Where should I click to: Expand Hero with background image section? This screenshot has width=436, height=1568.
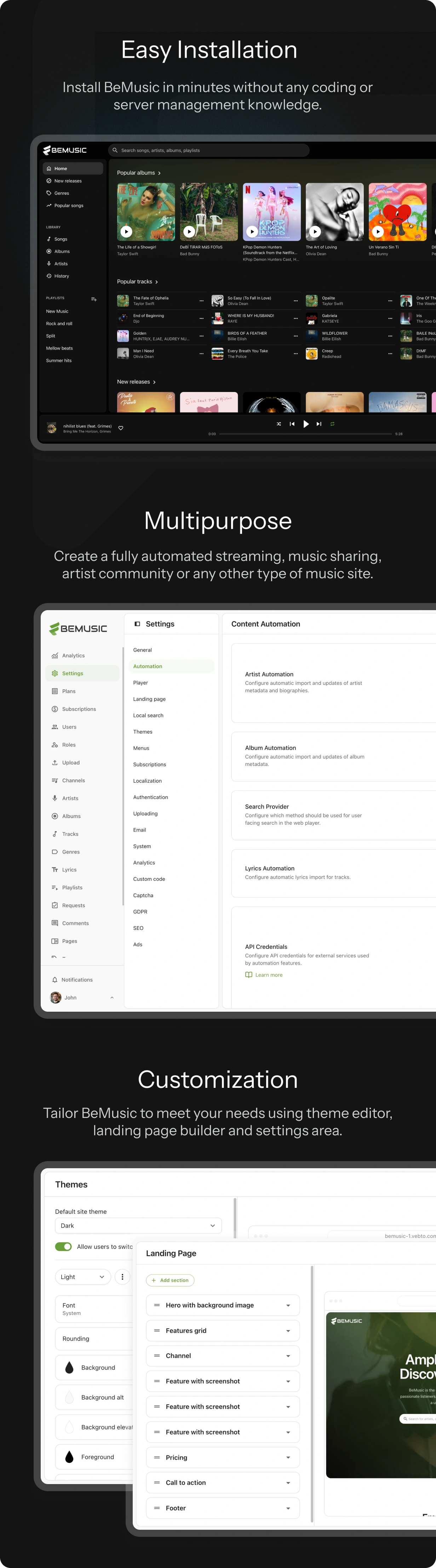[288, 1306]
